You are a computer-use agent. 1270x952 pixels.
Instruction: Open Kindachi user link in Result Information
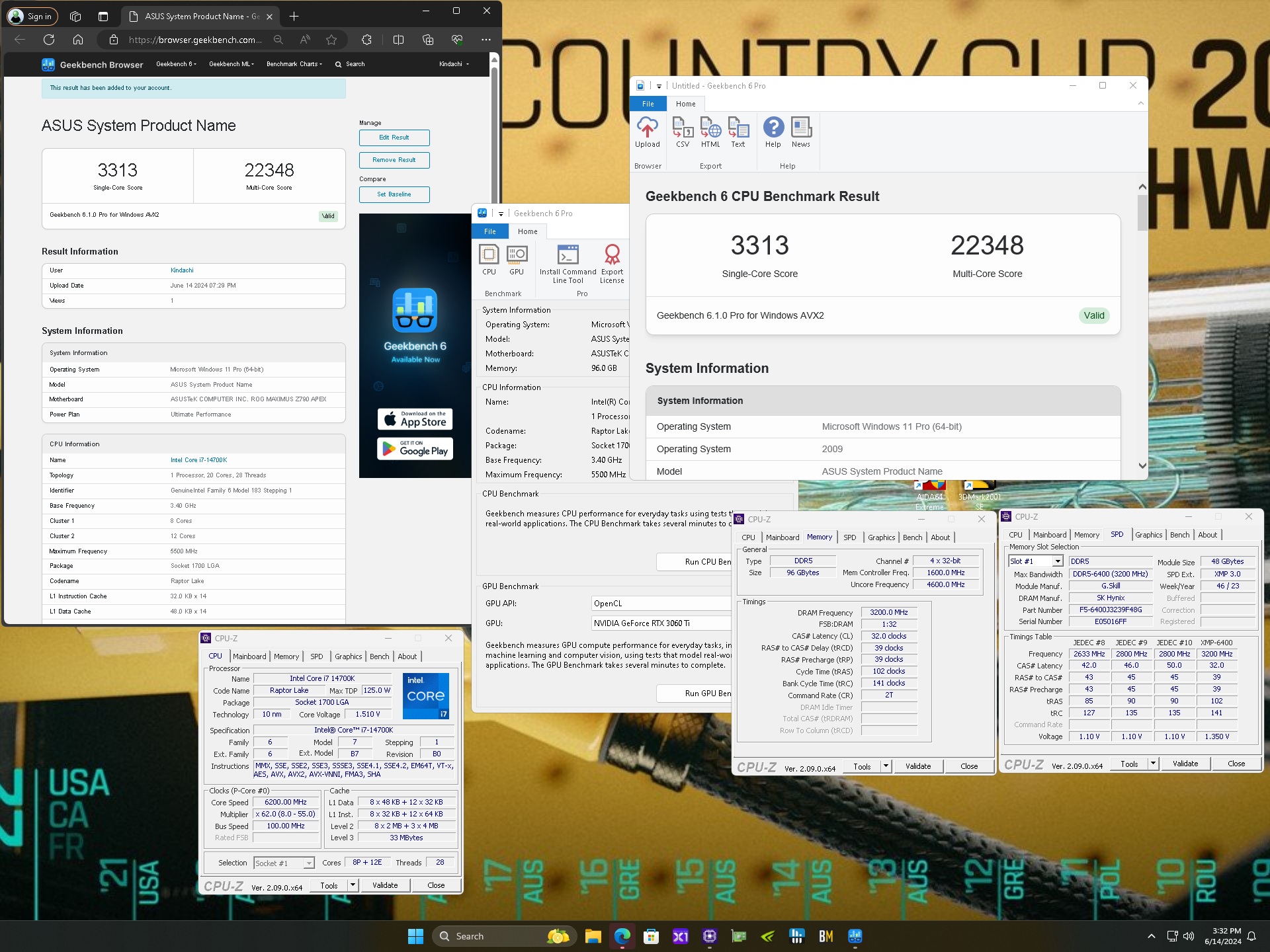pyautogui.click(x=182, y=270)
